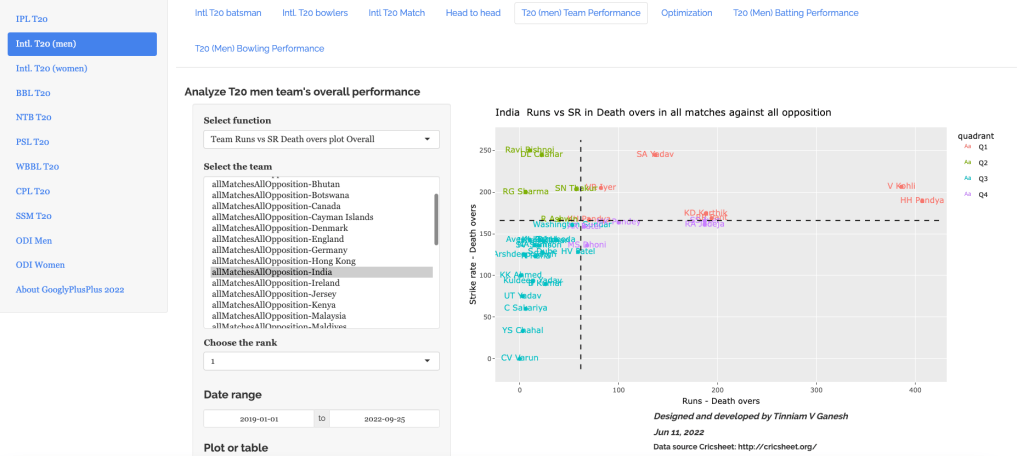The image size is (1023, 456).
Task: Open the IPL T20 sidebar section
Action: point(32,19)
